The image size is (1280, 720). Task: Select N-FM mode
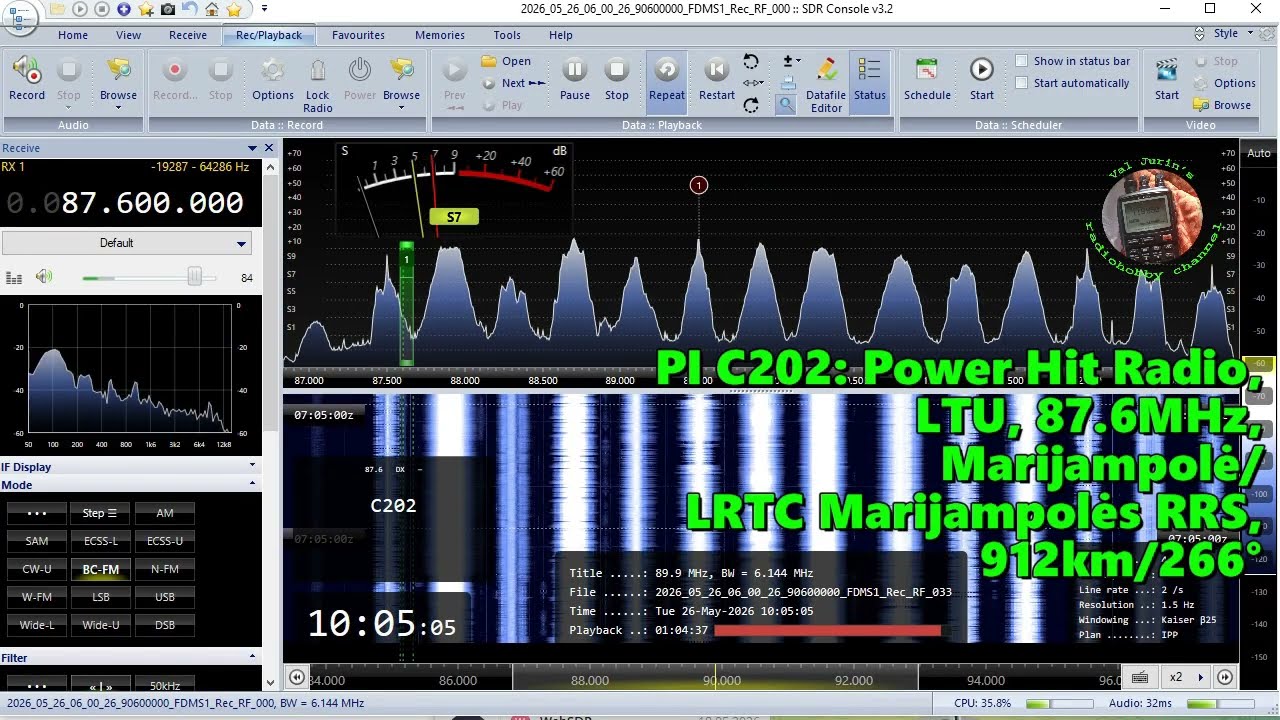164,569
